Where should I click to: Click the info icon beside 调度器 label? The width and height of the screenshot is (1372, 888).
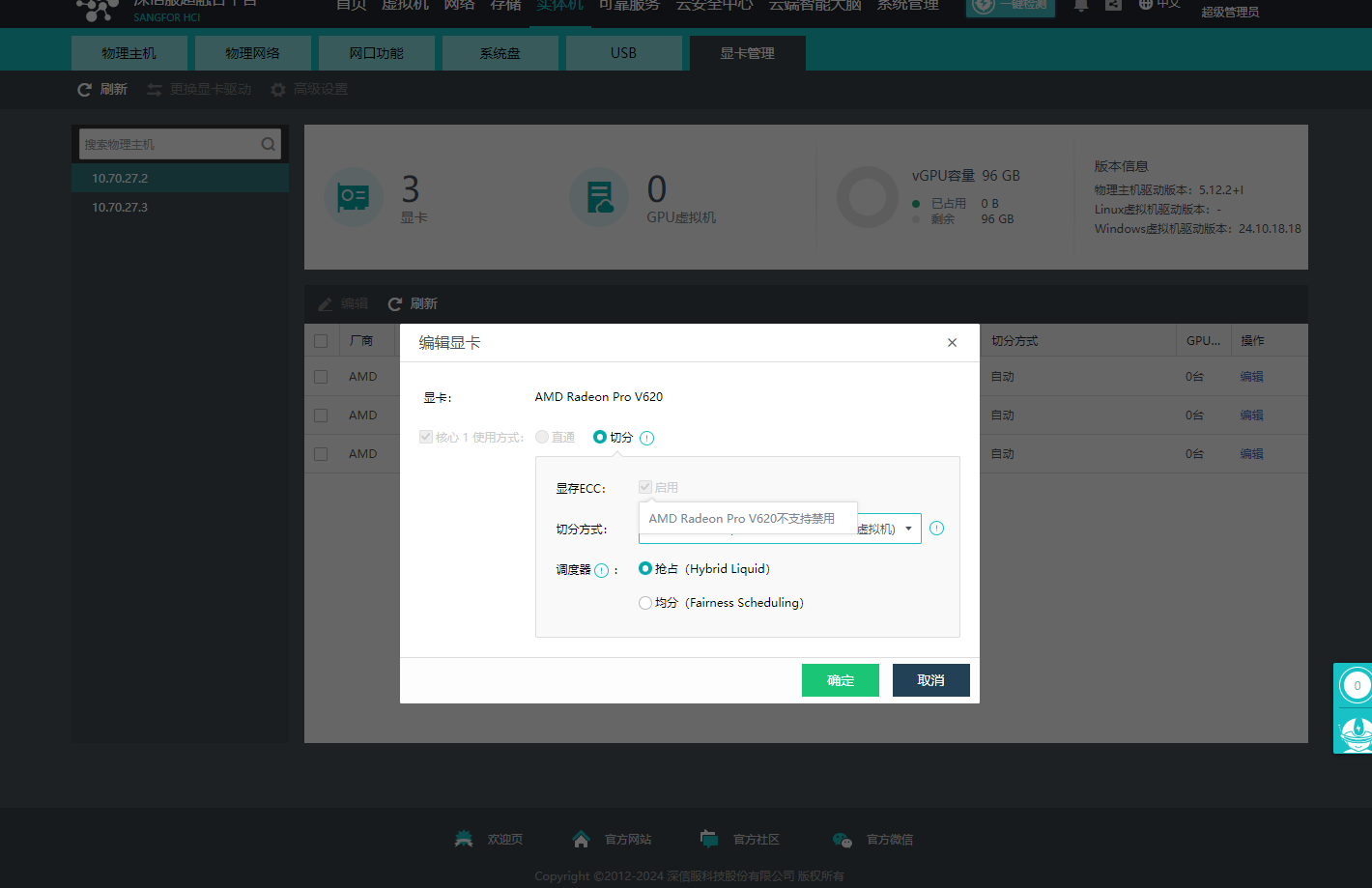coord(601,570)
